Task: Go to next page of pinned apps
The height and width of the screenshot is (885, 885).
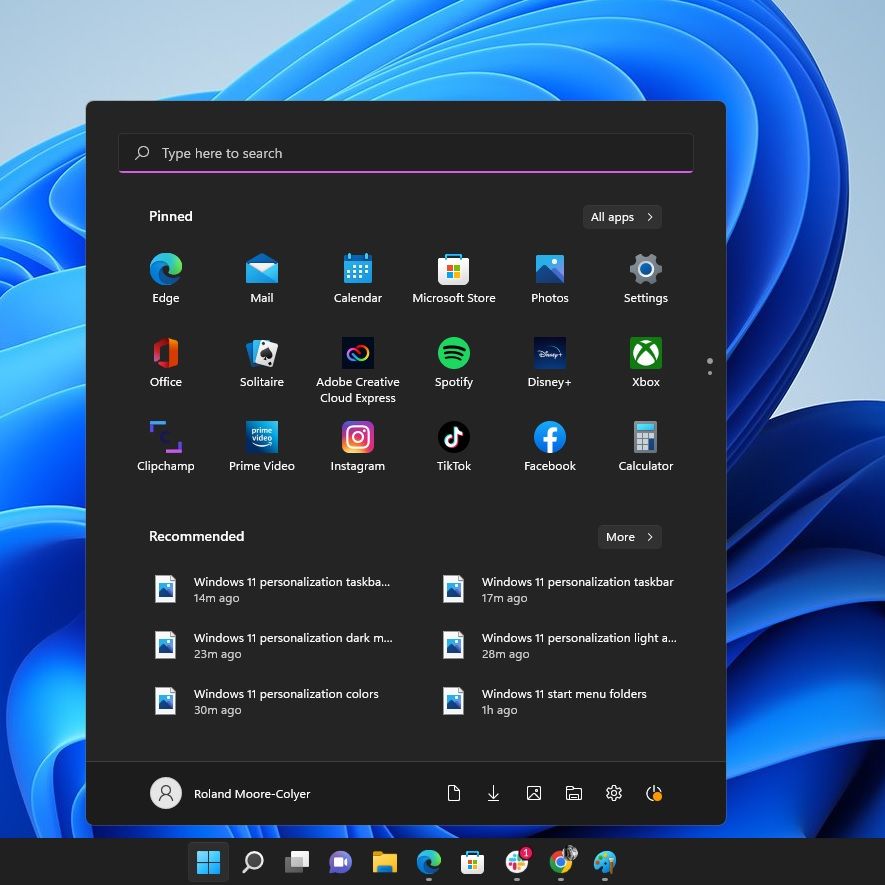Action: coord(710,373)
